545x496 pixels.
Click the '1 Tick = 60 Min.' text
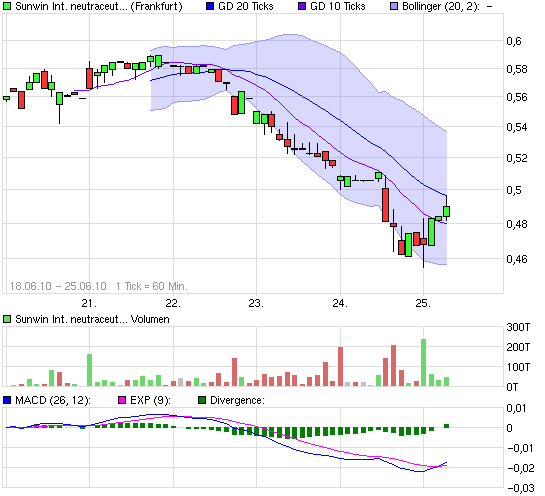(152, 286)
